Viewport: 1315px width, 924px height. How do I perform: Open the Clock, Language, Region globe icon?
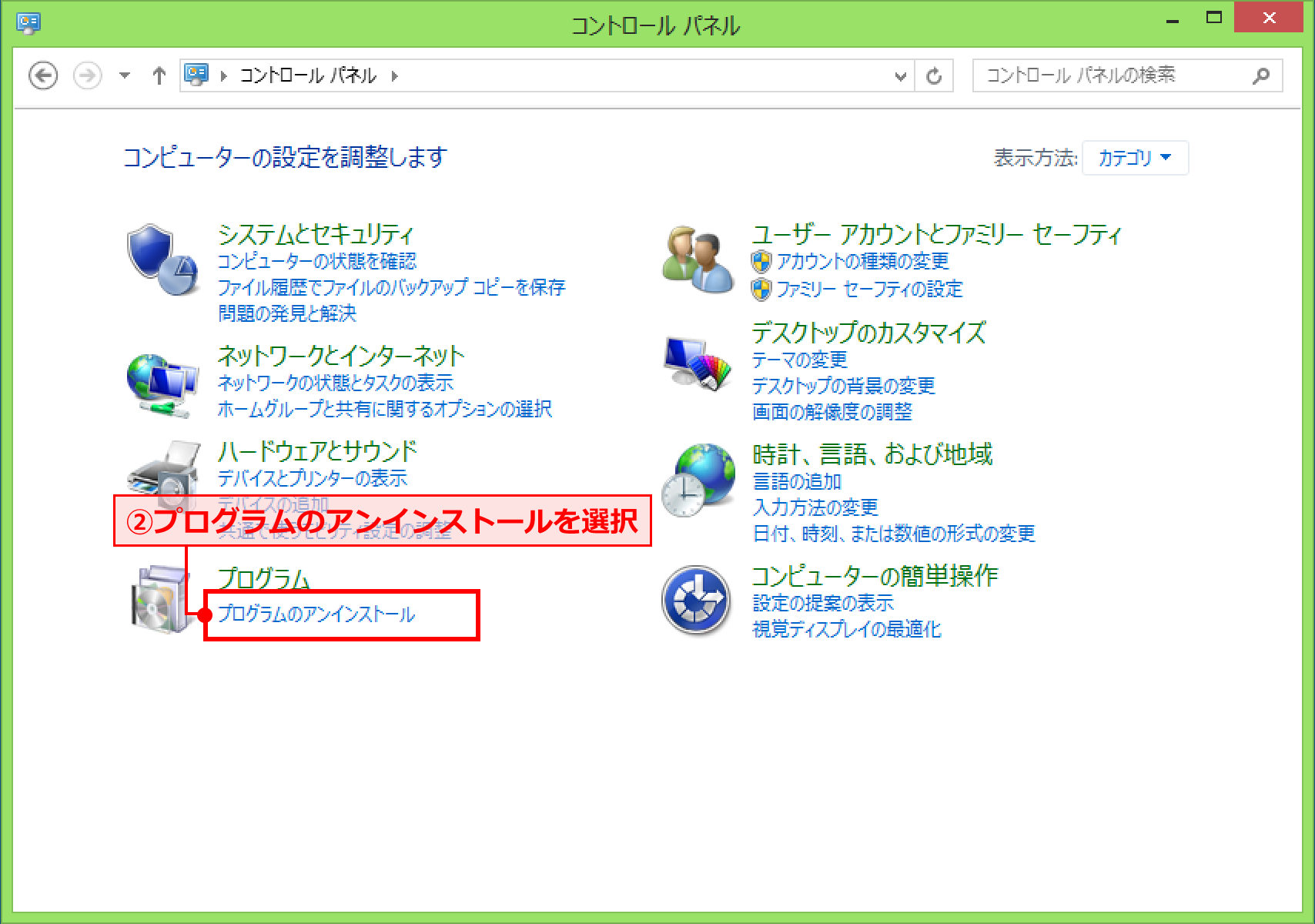click(698, 480)
